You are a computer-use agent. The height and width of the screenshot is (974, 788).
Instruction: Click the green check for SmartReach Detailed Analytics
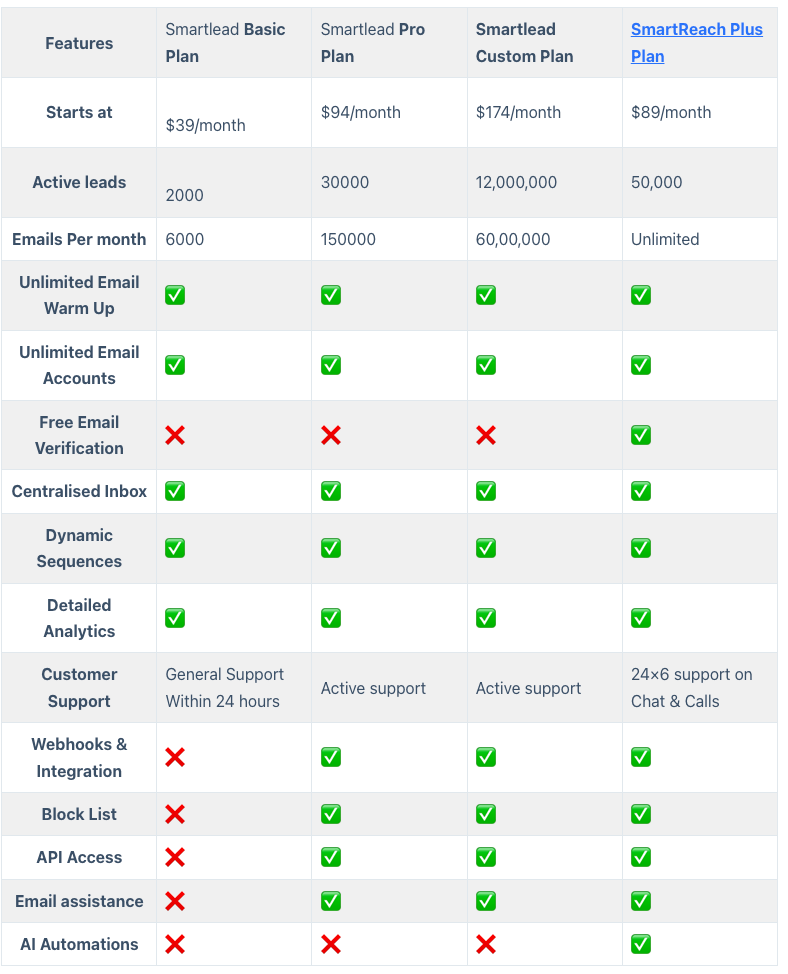[641, 618]
